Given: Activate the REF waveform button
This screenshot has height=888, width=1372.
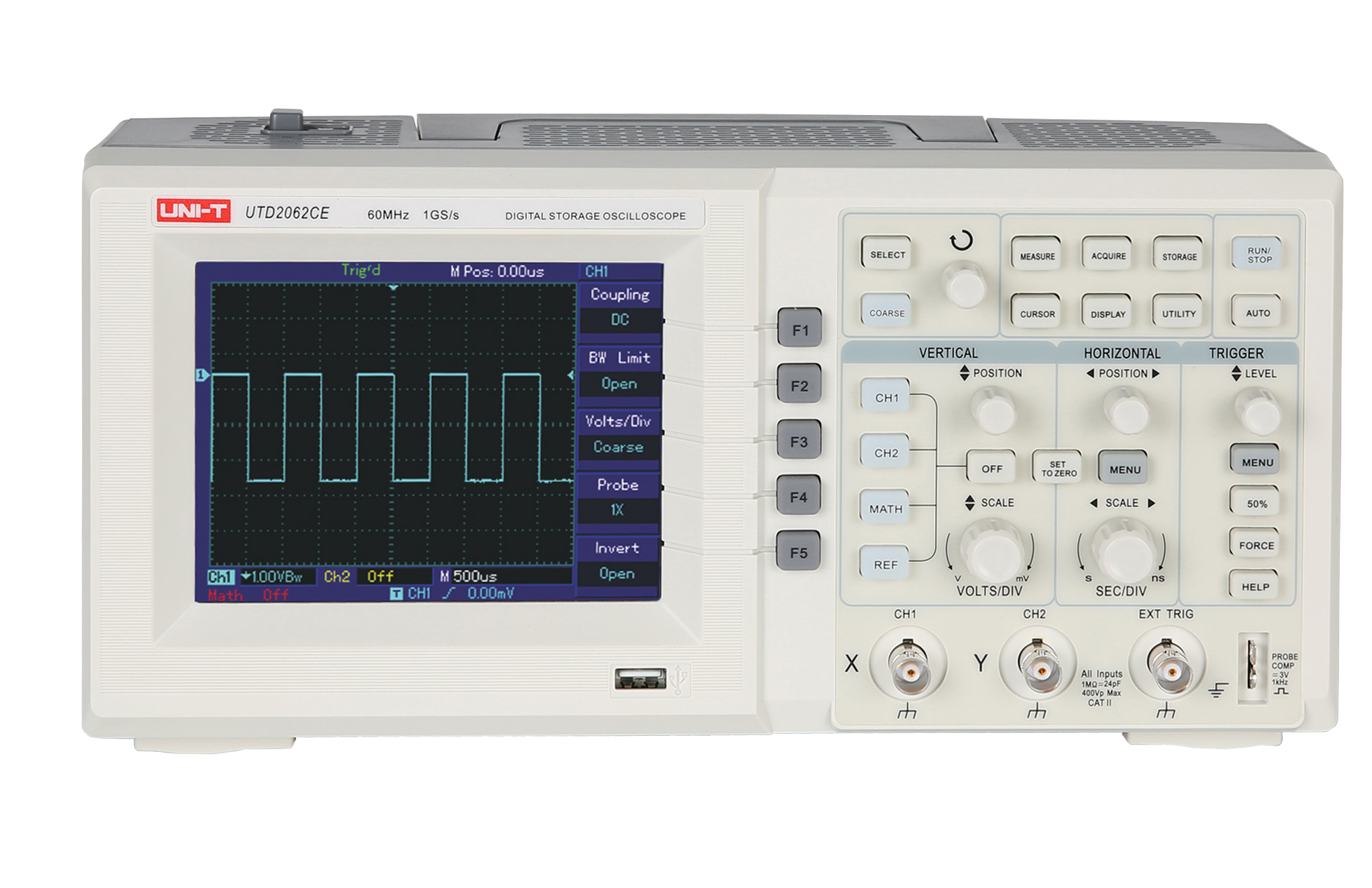Looking at the screenshot, I should point(886,563).
